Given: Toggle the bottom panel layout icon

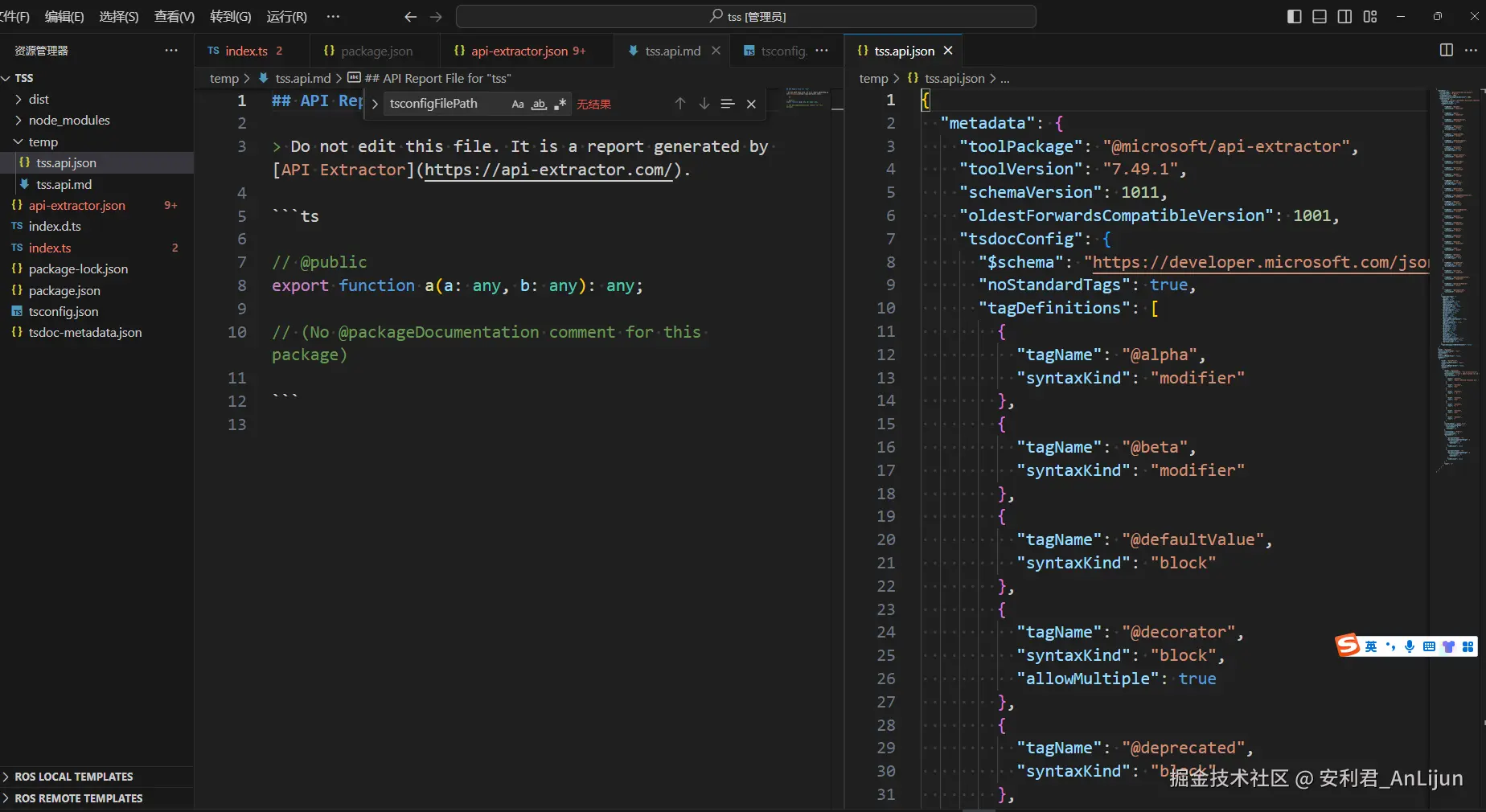Looking at the screenshot, I should click(1320, 17).
